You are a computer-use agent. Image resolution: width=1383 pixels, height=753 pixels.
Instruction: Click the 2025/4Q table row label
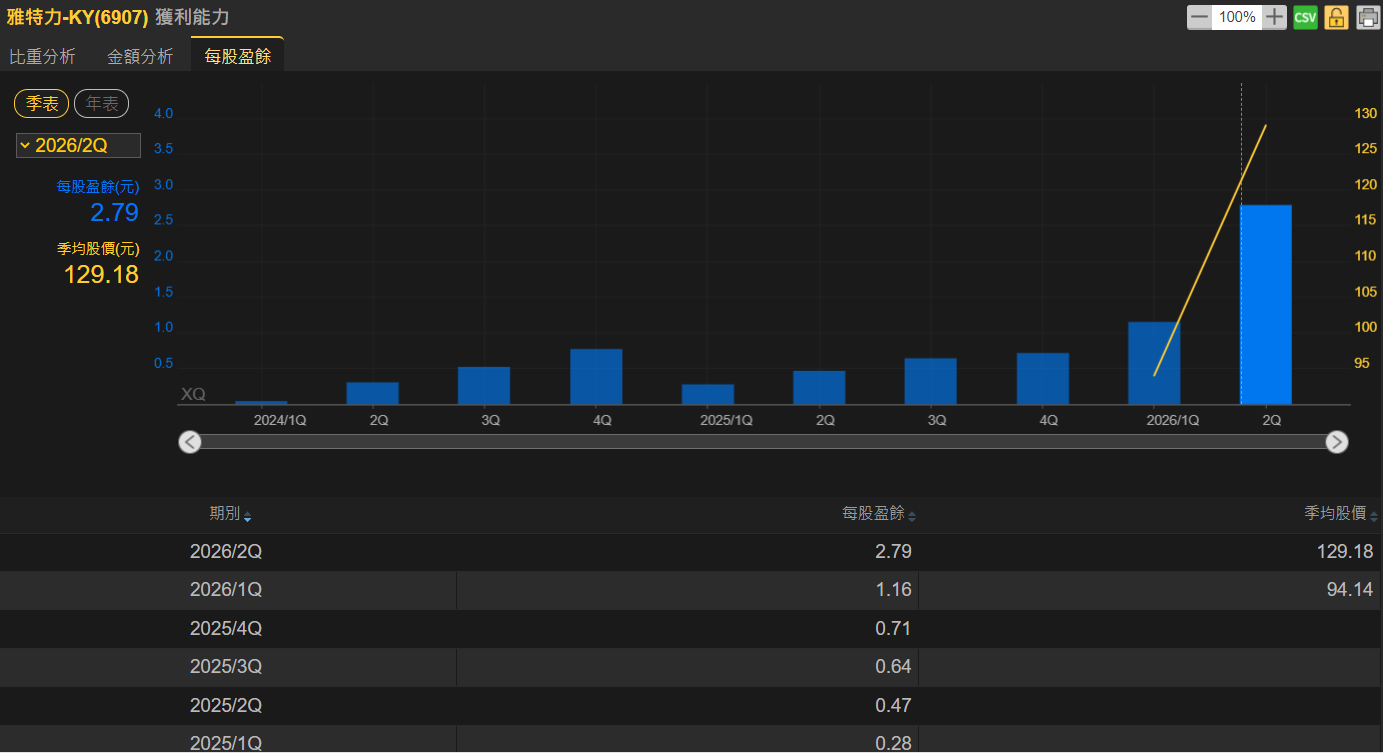click(x=226, y=629)
